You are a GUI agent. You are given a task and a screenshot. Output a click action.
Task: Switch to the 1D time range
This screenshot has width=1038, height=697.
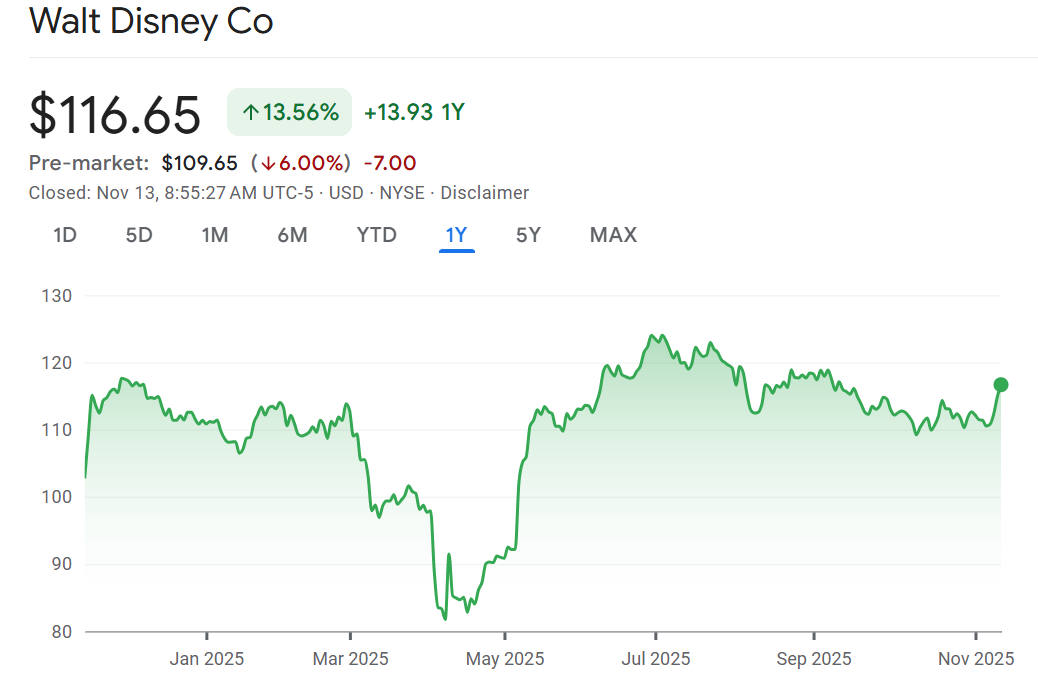[65, 235]
